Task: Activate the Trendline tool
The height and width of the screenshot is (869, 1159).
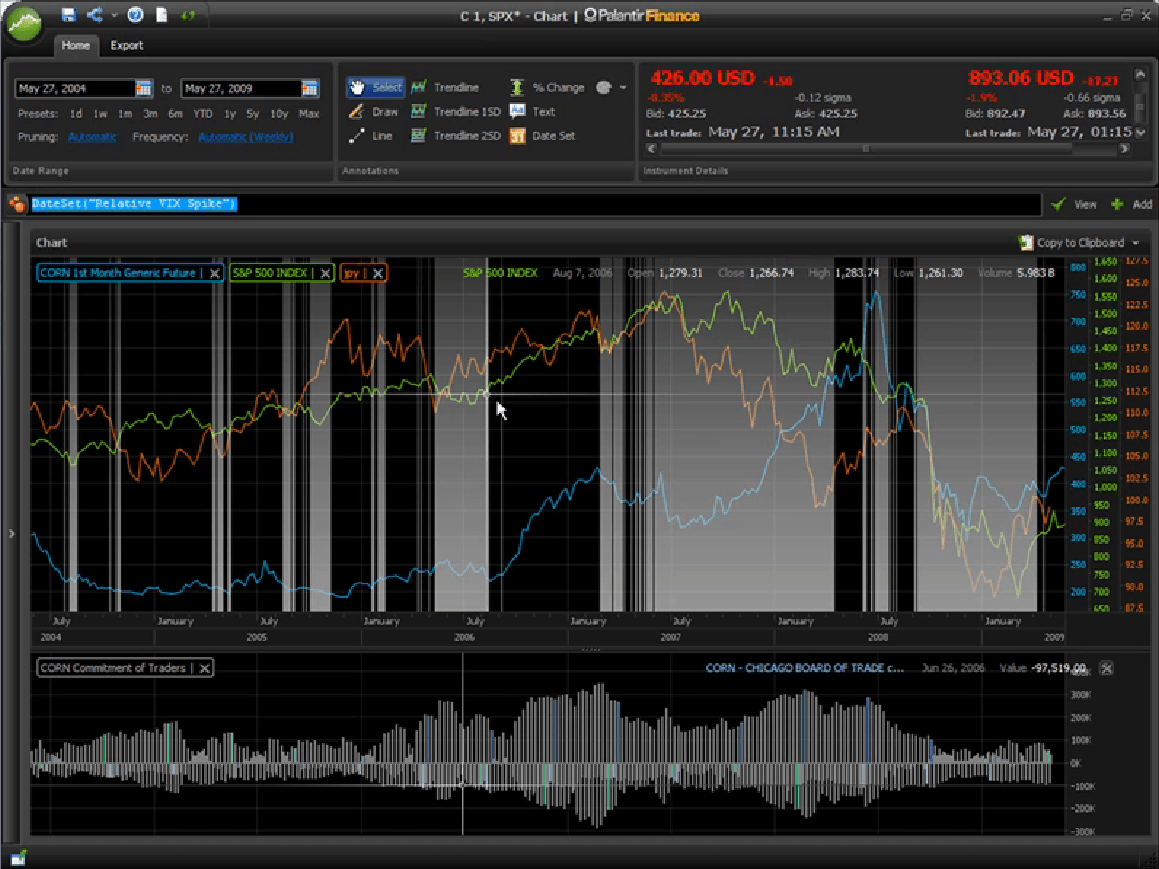Action: click(445, 87)
